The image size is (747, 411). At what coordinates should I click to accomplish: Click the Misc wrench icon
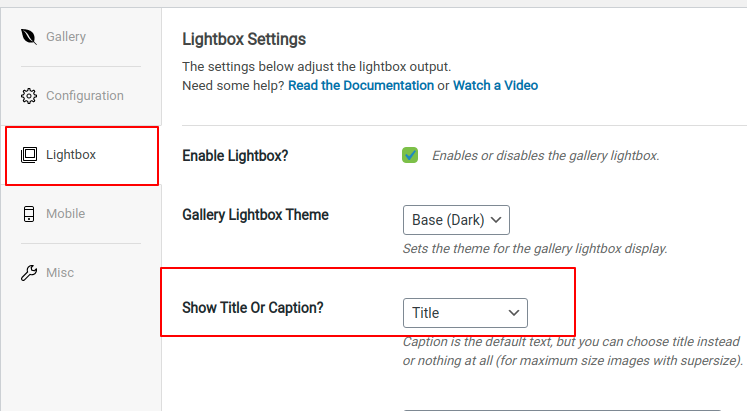[x=29, y=273]
